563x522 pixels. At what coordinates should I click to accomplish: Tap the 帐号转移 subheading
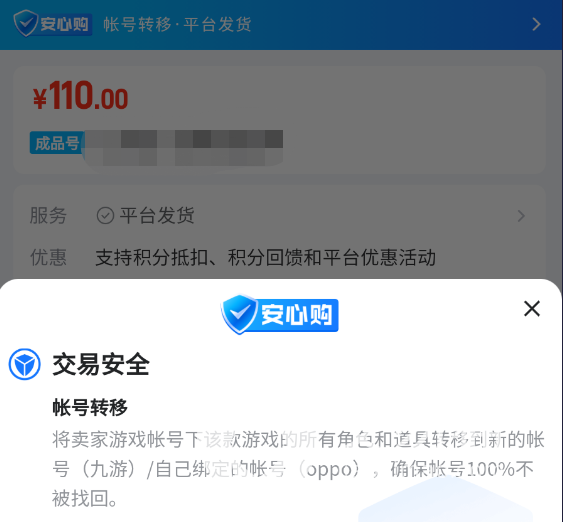(90, 407)
